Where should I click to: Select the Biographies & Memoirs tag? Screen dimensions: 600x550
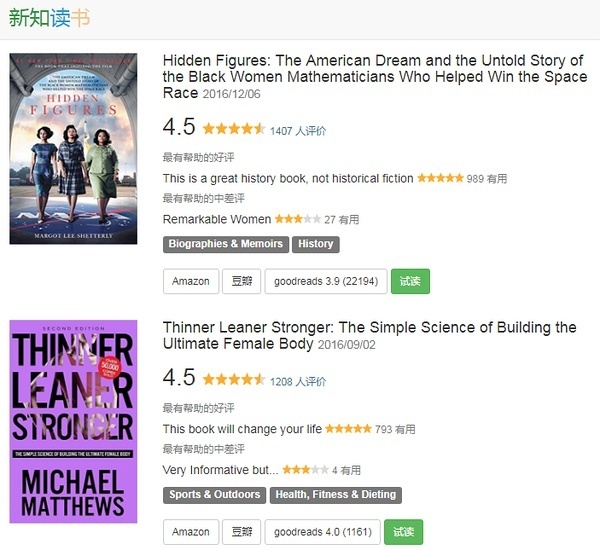click(226, 244)
